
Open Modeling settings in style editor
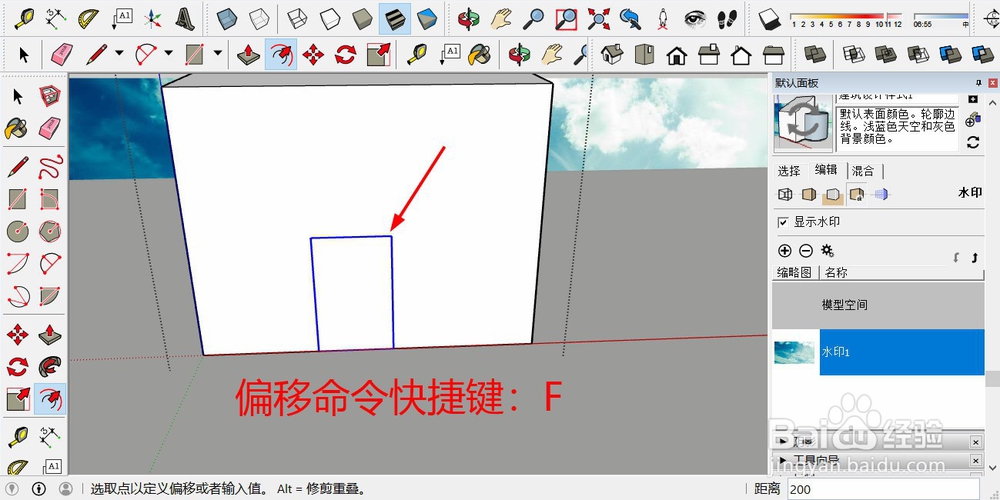(881, 195)
